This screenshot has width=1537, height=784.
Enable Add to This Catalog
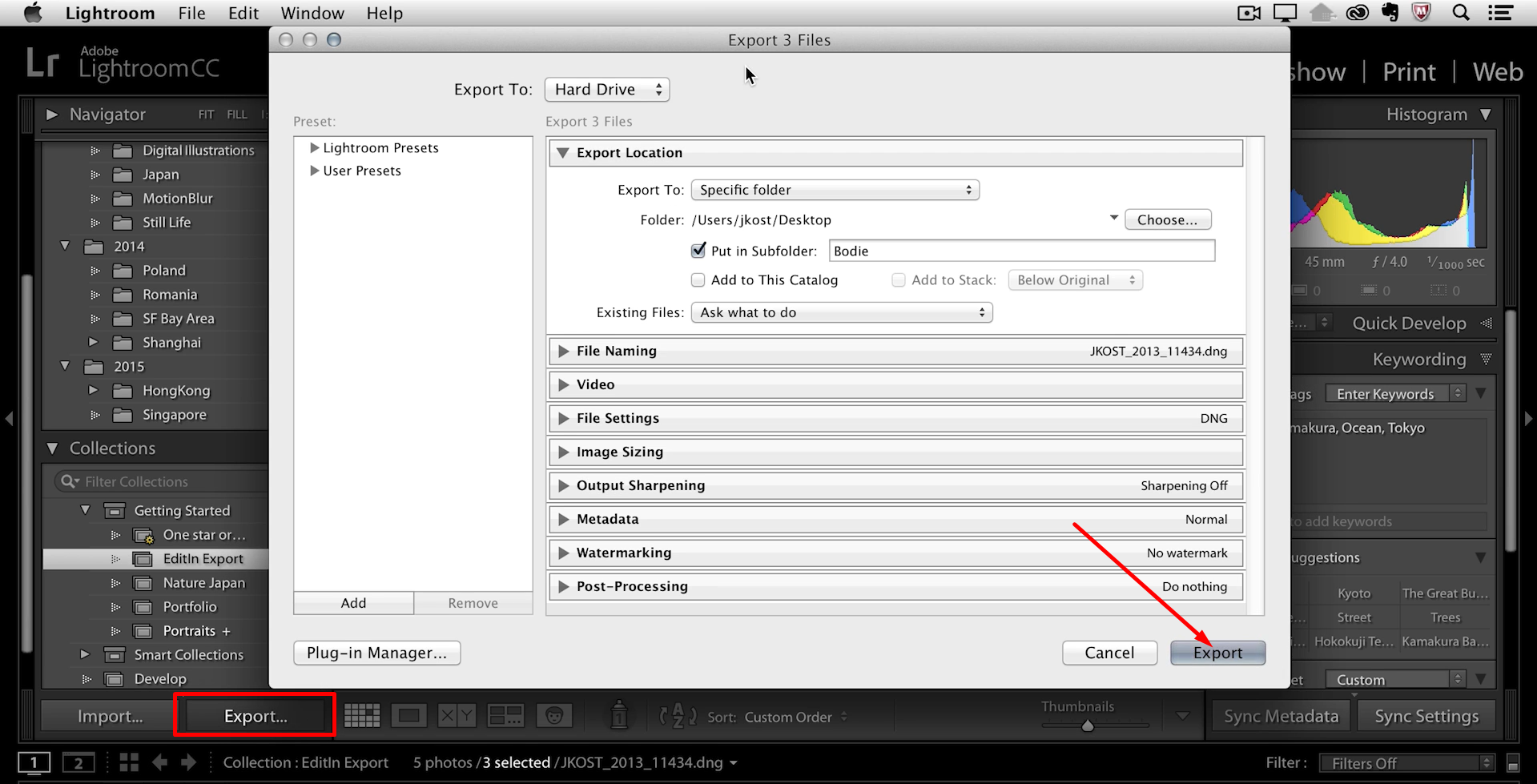pyautogui.click(x=698, y=279)
